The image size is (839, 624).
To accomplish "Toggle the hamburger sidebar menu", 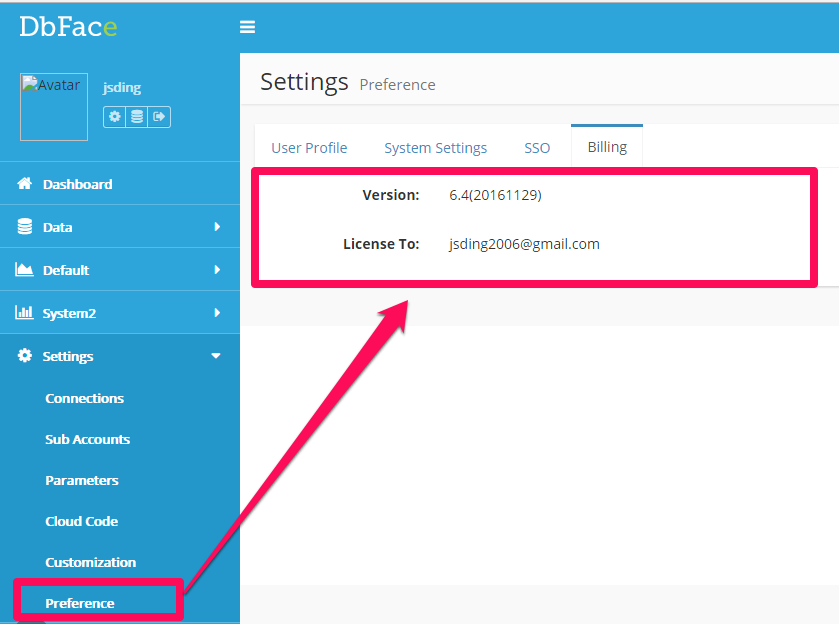I will (247, 27).
